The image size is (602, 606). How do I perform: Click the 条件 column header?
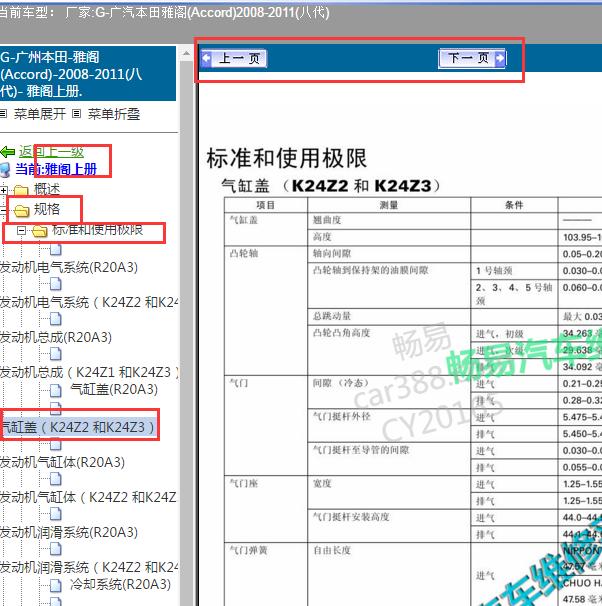(x=514, y=205)
